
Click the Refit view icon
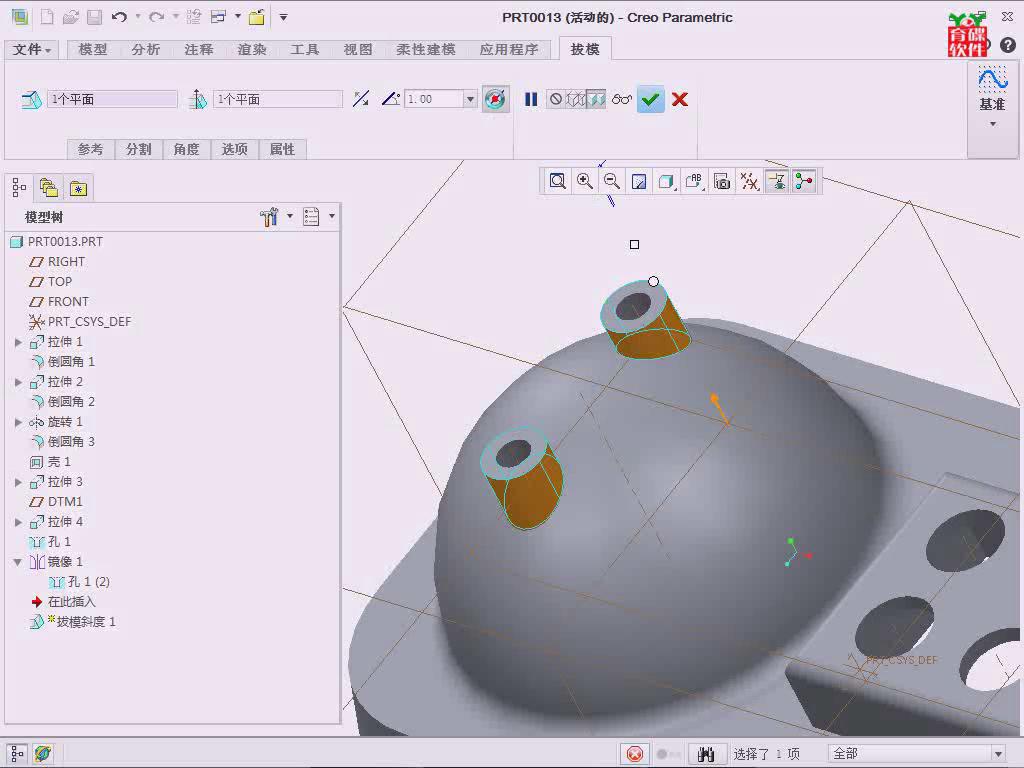click(558, 181)
